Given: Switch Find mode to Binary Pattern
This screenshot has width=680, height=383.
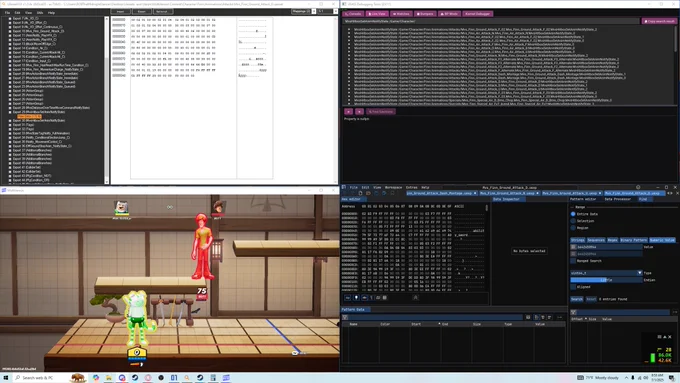Looking at the screenshot, I should (633, 240).
